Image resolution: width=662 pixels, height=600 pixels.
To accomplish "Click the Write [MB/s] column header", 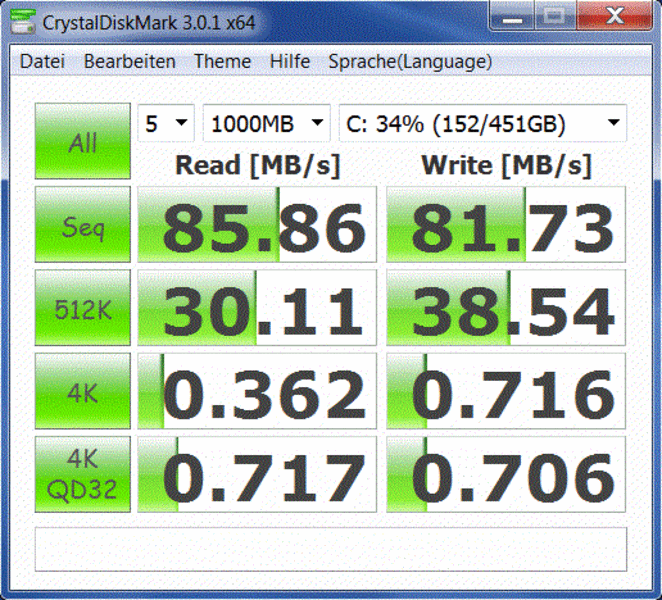I will (506, 165).
